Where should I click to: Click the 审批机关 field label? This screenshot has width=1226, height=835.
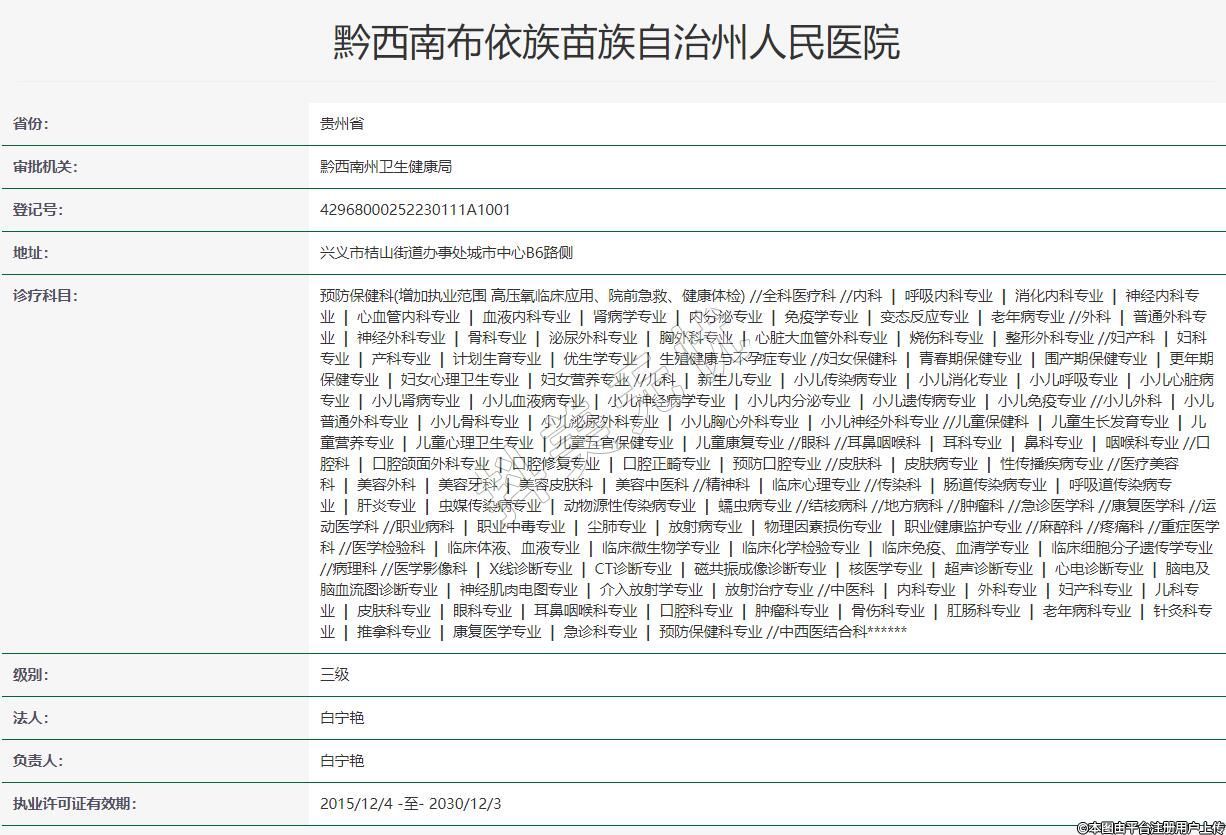click(44, 167)
